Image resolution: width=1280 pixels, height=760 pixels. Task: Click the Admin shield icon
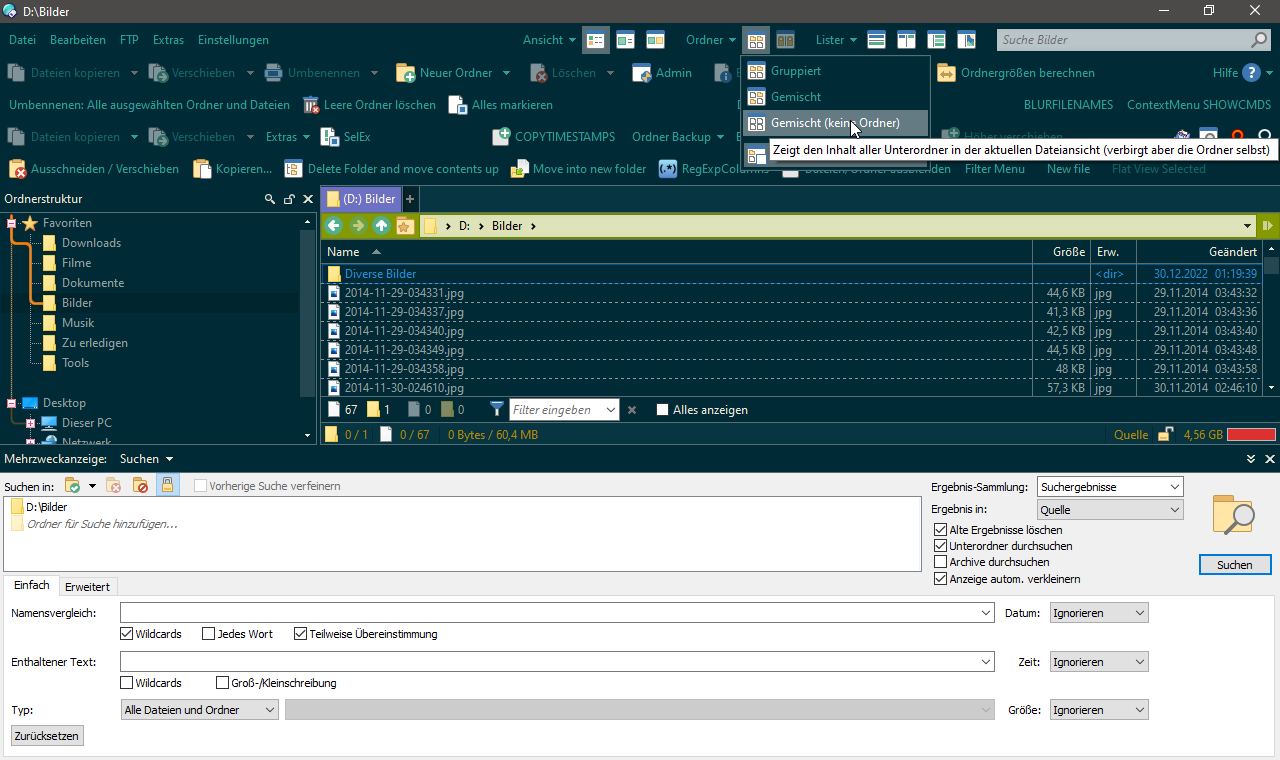pyautogui.click(x=642, y=73)
